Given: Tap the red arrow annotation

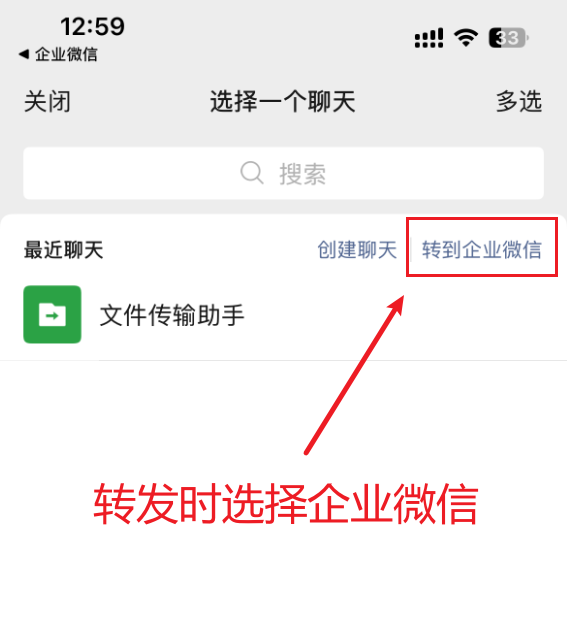Looking at the screenshot, I should [x=354, y=375].
